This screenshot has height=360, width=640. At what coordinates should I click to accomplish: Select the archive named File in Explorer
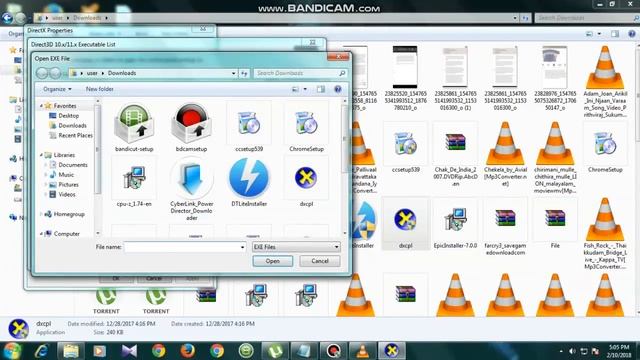555,224
